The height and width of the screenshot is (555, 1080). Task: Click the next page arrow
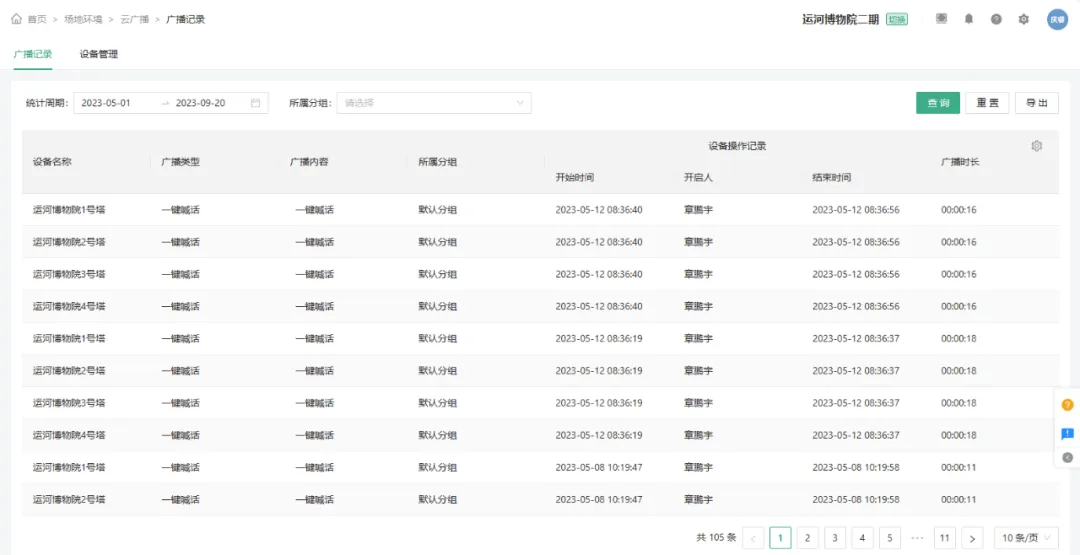[x=973, y=538]
